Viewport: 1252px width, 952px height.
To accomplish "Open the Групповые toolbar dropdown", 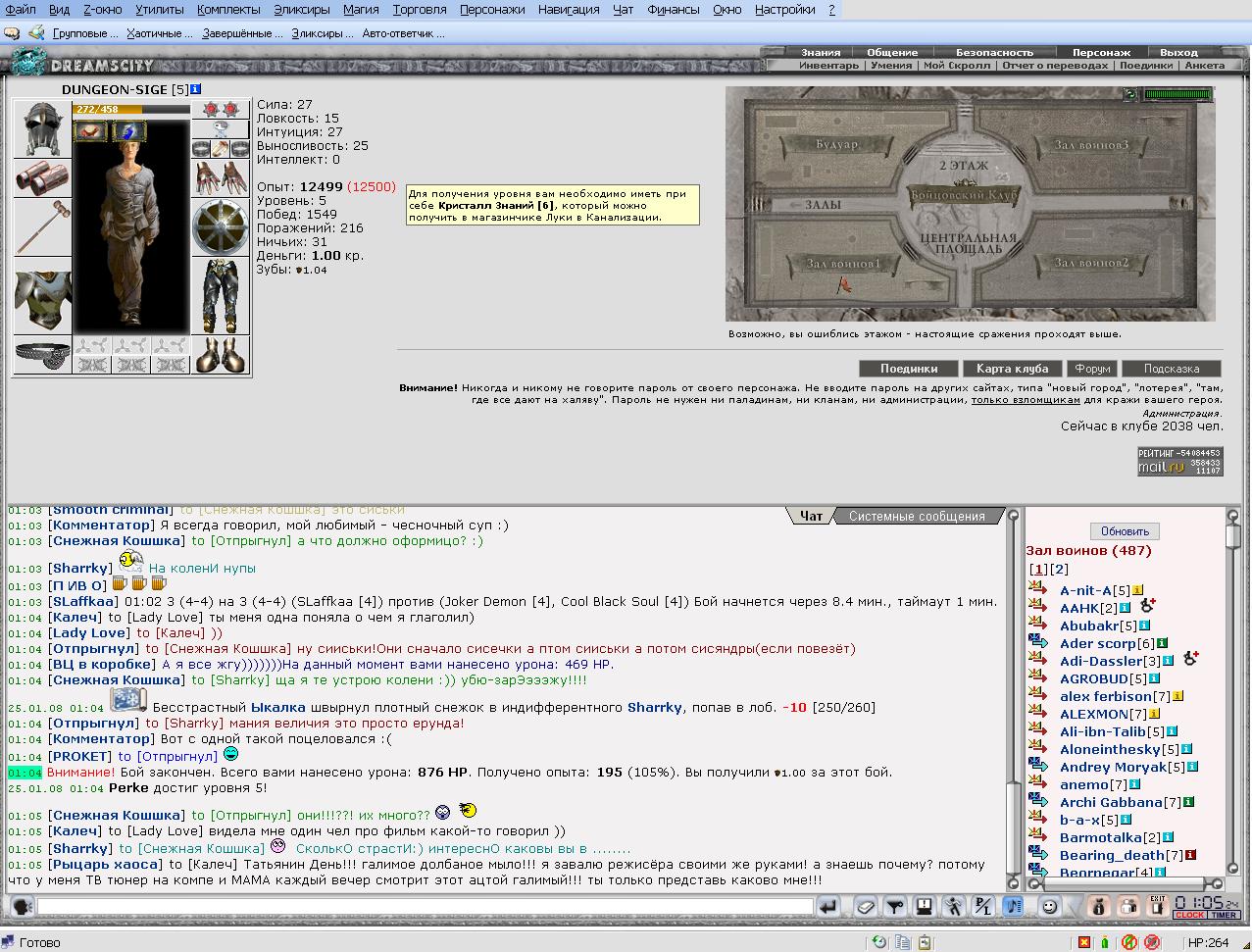I will (x=85, y=33).
